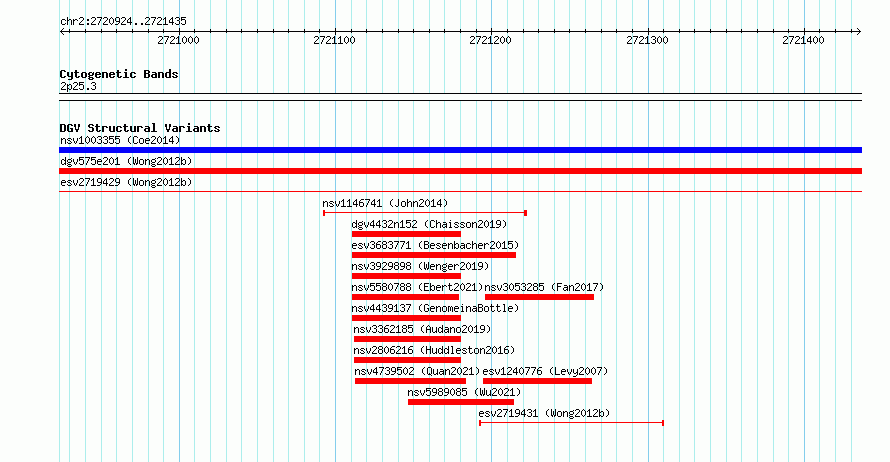Click the DGV Structural Variants track title

coord(140,128)
